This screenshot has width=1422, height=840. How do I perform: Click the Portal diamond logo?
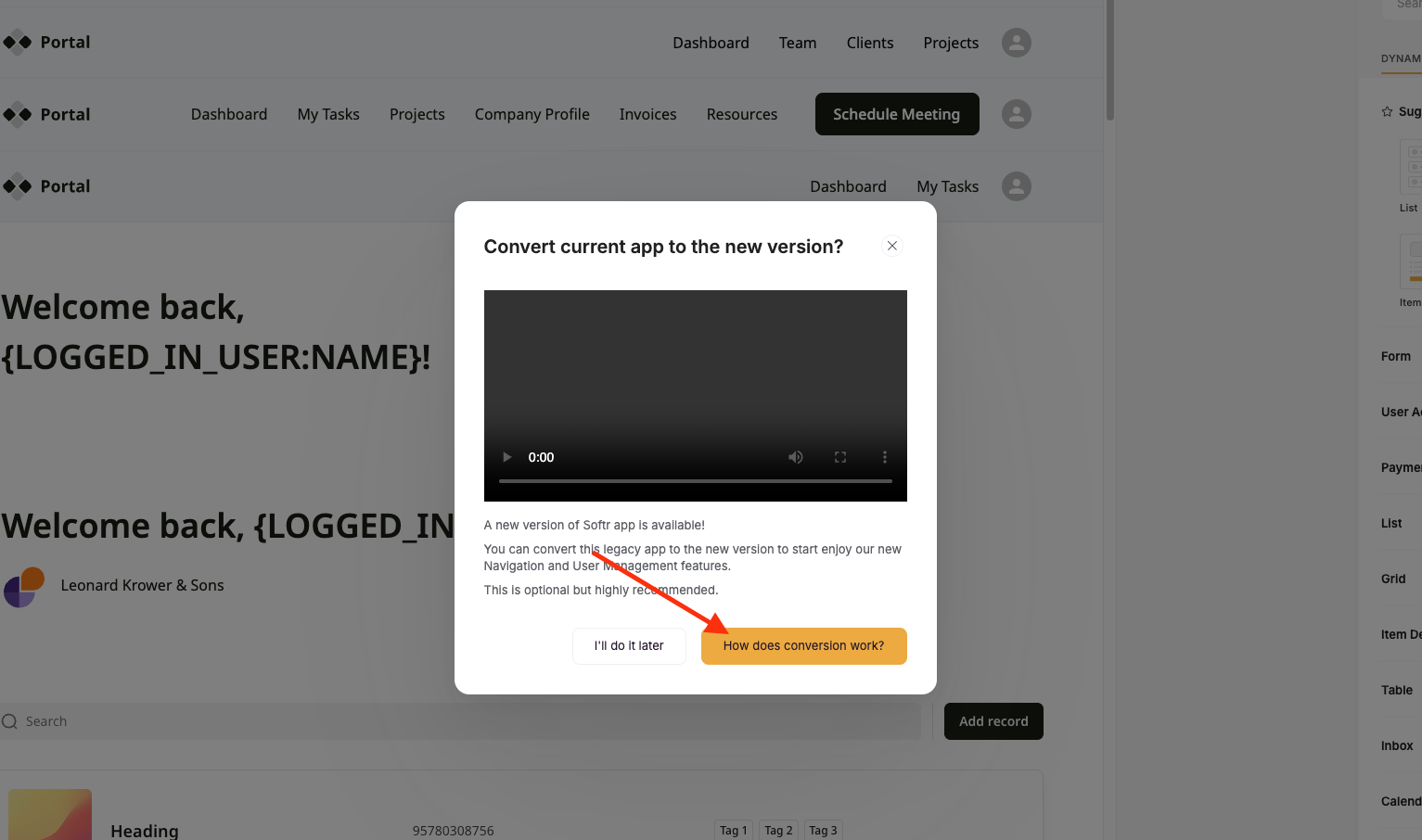[x=17, y=42]
